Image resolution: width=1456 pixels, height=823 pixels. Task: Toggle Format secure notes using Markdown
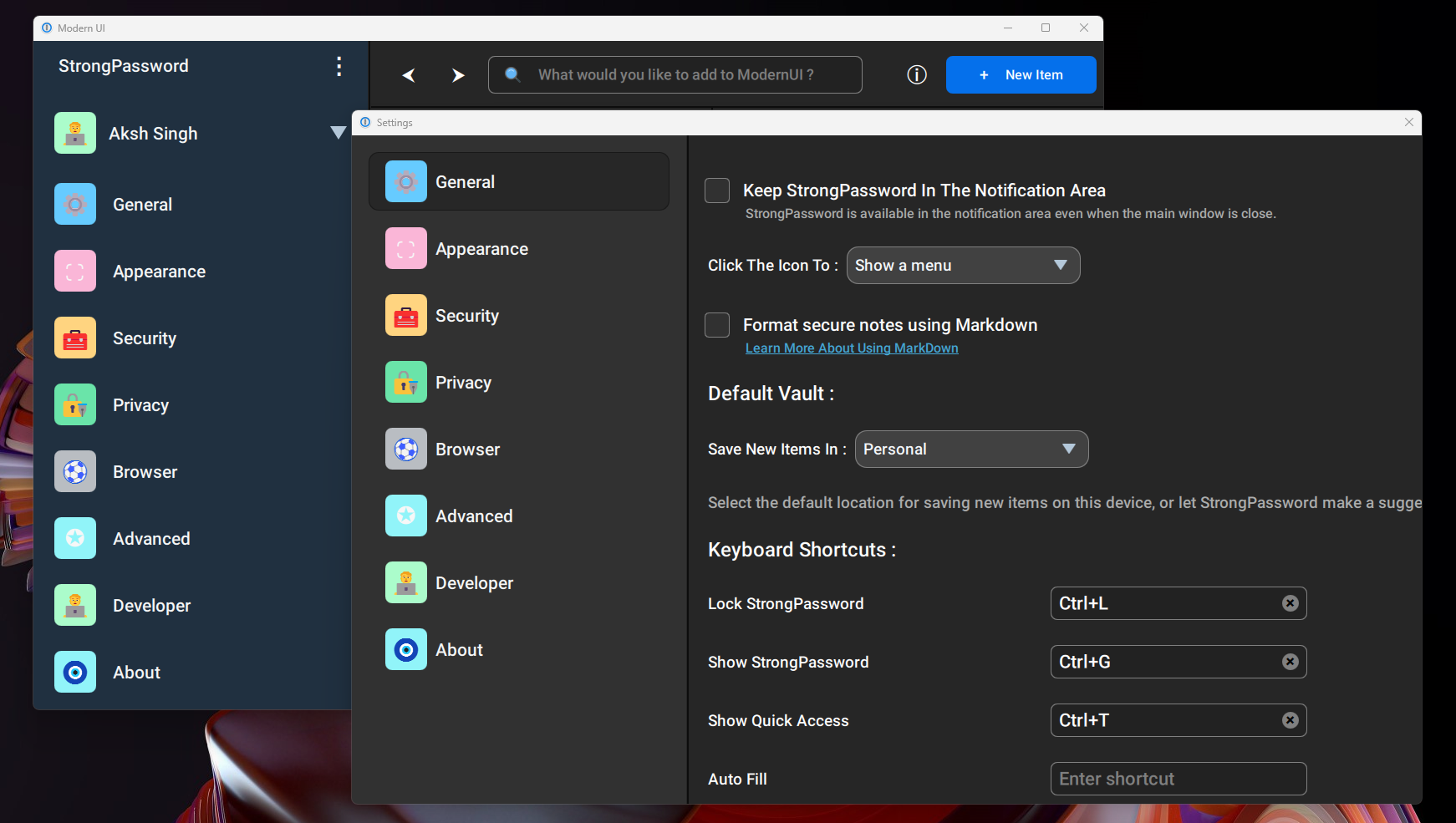[x=717, y=325]
